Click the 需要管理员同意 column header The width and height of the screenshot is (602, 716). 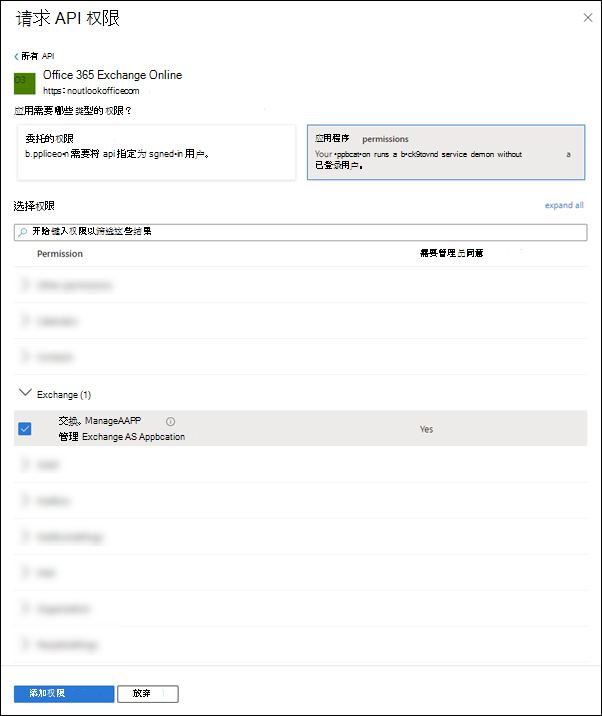point(451,253)
